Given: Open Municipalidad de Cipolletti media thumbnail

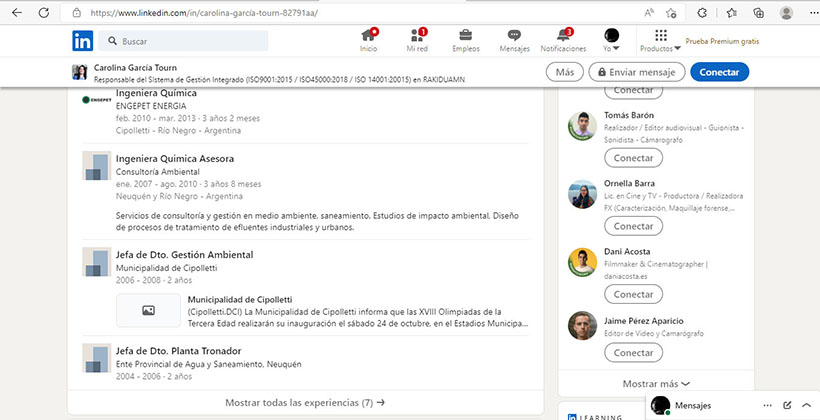Looking at the screenshot, I should tap(148, 311).
